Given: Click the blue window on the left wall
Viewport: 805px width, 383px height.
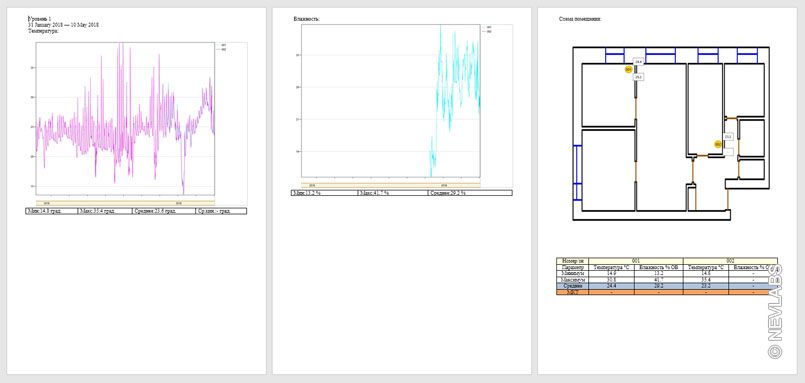Looking at the screenshot, I should pyautogui.click(x=578, y=172).
